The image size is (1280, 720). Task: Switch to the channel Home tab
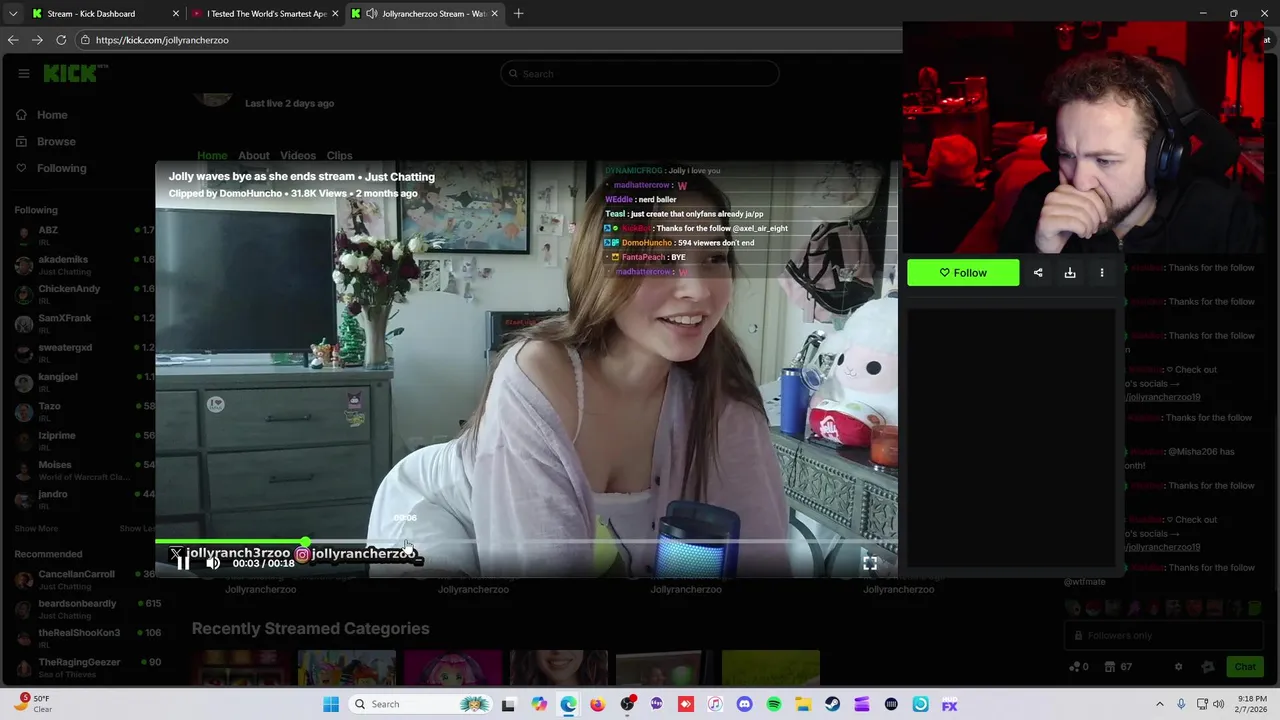pos(212,156)
